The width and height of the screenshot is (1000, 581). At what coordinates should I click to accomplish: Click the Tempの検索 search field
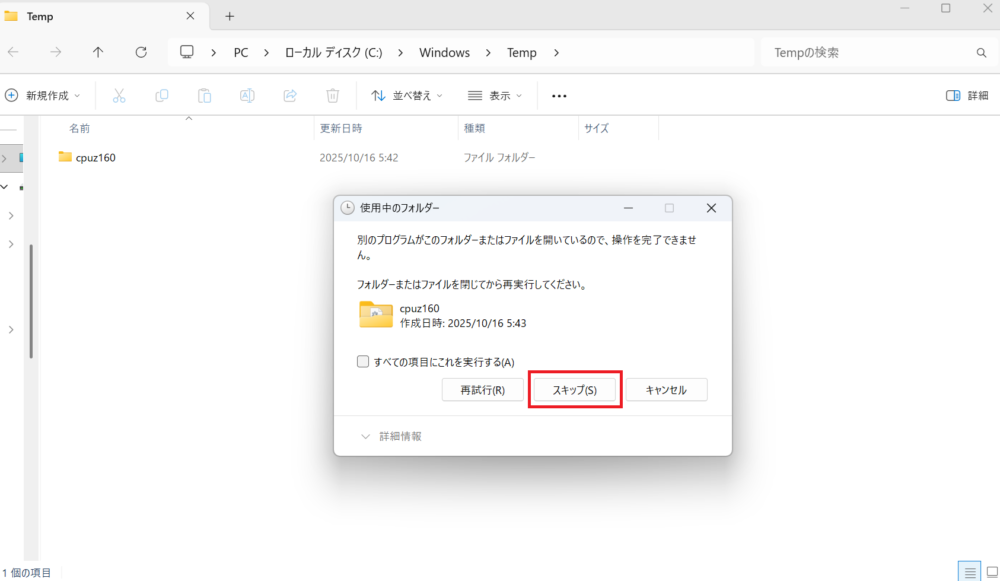pos(865,52)
